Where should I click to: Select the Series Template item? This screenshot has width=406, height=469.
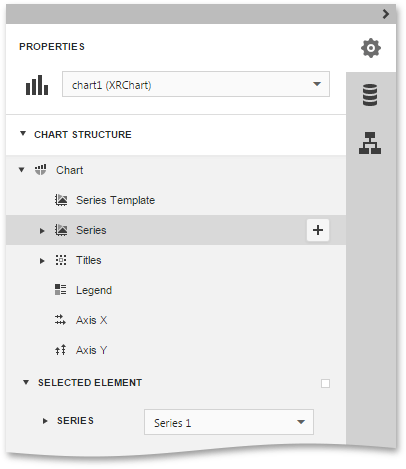(115, 200)
